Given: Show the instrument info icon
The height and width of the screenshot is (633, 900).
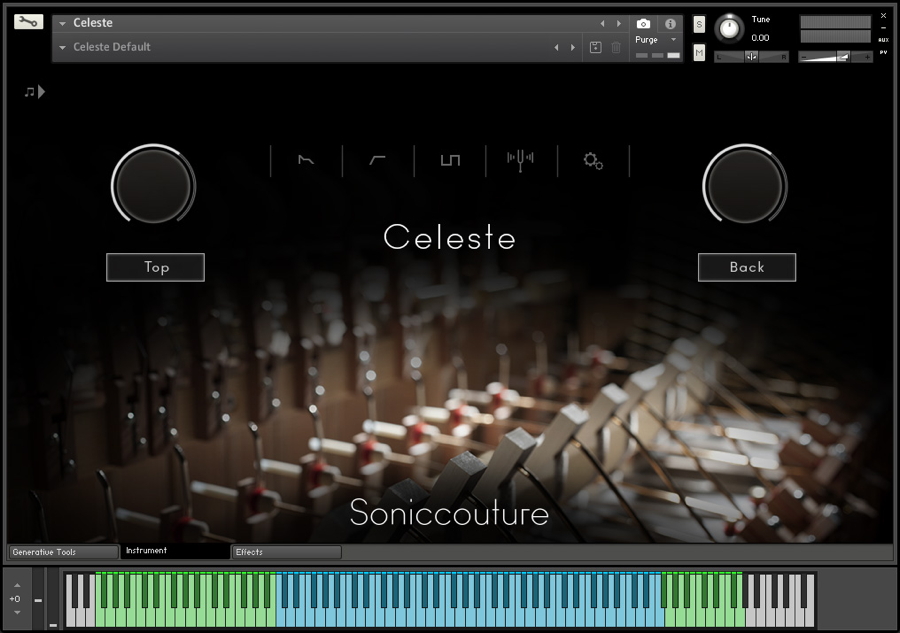Looking at the screenshot, I should [x=670, y=24].
